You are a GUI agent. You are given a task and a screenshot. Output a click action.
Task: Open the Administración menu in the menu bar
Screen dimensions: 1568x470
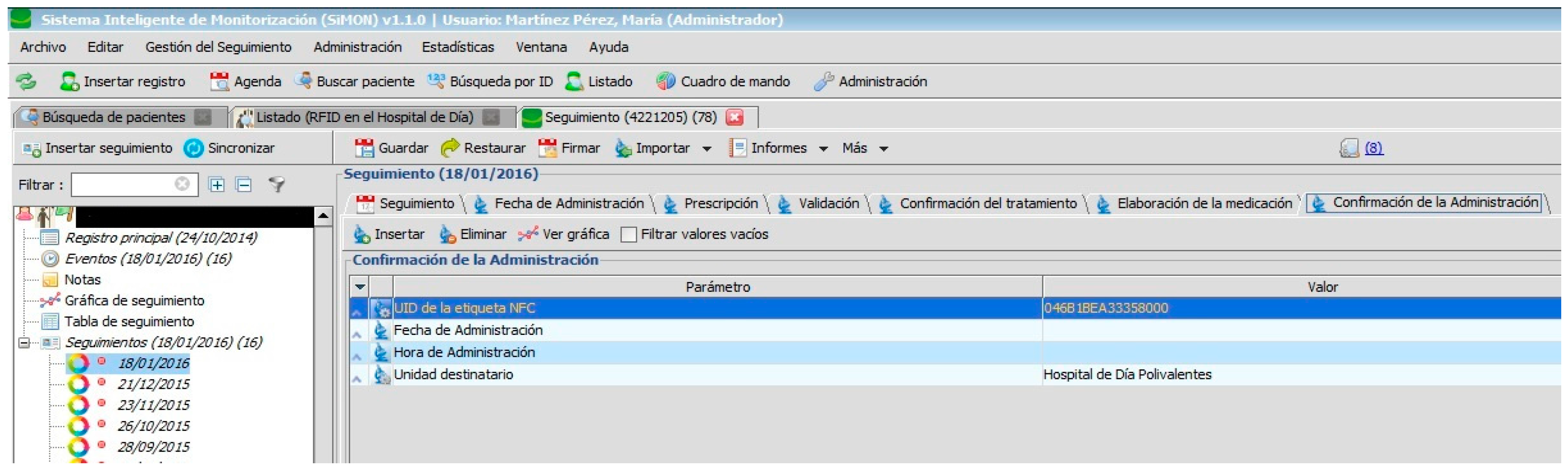pyautogui.click(x=358, y=47)
